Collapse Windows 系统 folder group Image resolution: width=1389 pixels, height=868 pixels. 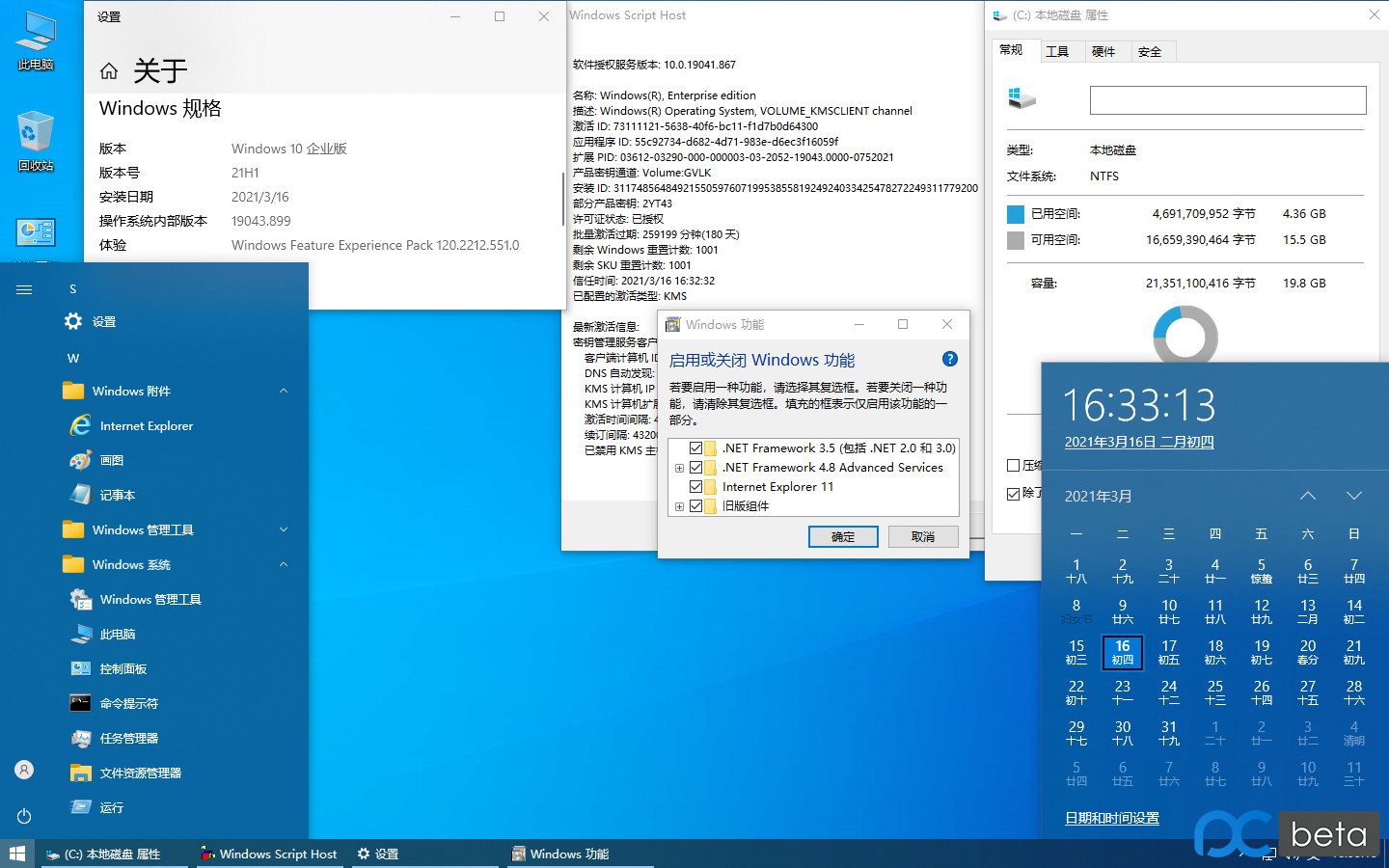tap(284, 564)
